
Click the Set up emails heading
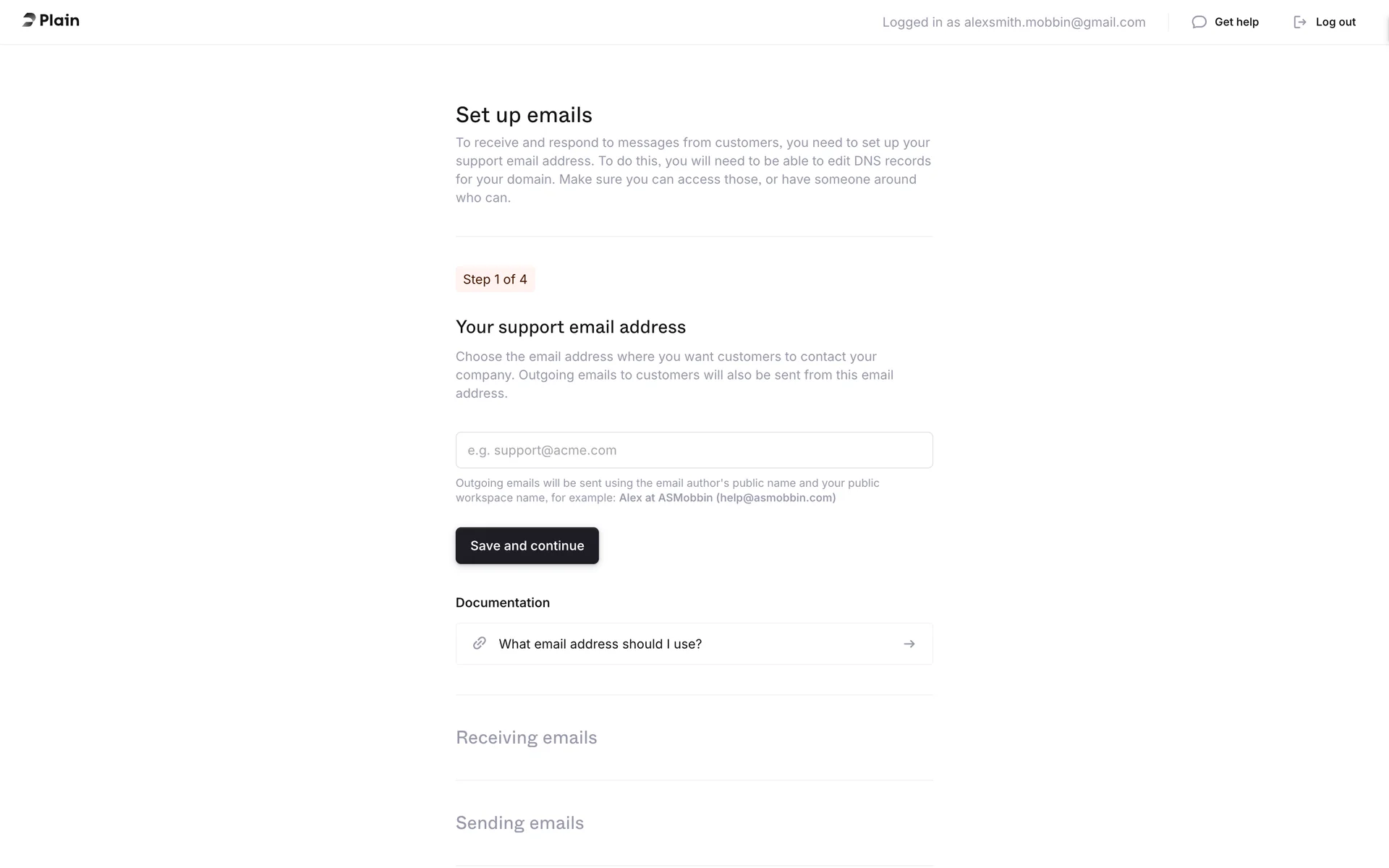point(524,115)
